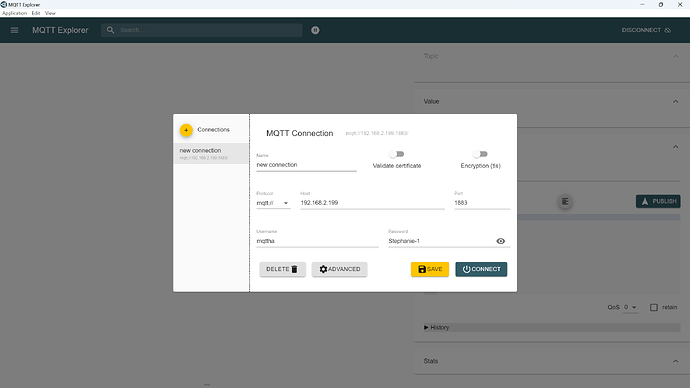Open the Edit menu
The width and height of the screenshot is (690, 388).
click(36, 13)
